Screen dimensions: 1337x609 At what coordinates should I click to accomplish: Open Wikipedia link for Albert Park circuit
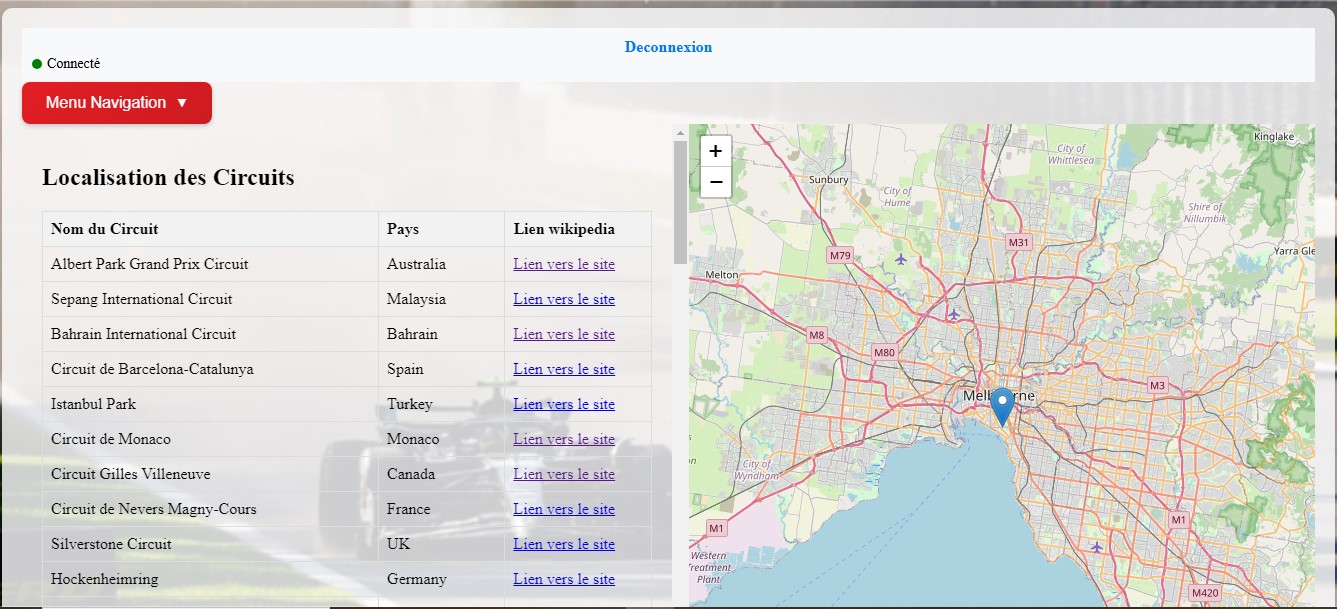click(x=564, y=264)
